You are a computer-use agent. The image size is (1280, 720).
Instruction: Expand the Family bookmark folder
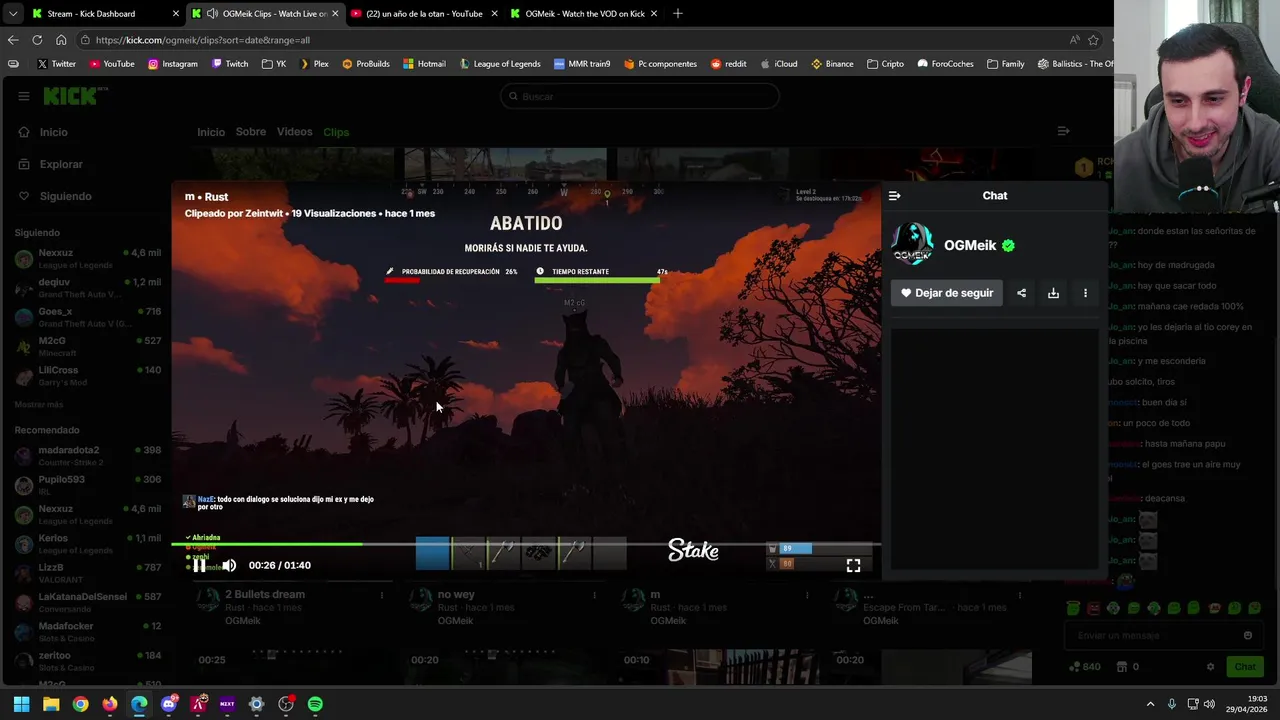pos(1005,63)
